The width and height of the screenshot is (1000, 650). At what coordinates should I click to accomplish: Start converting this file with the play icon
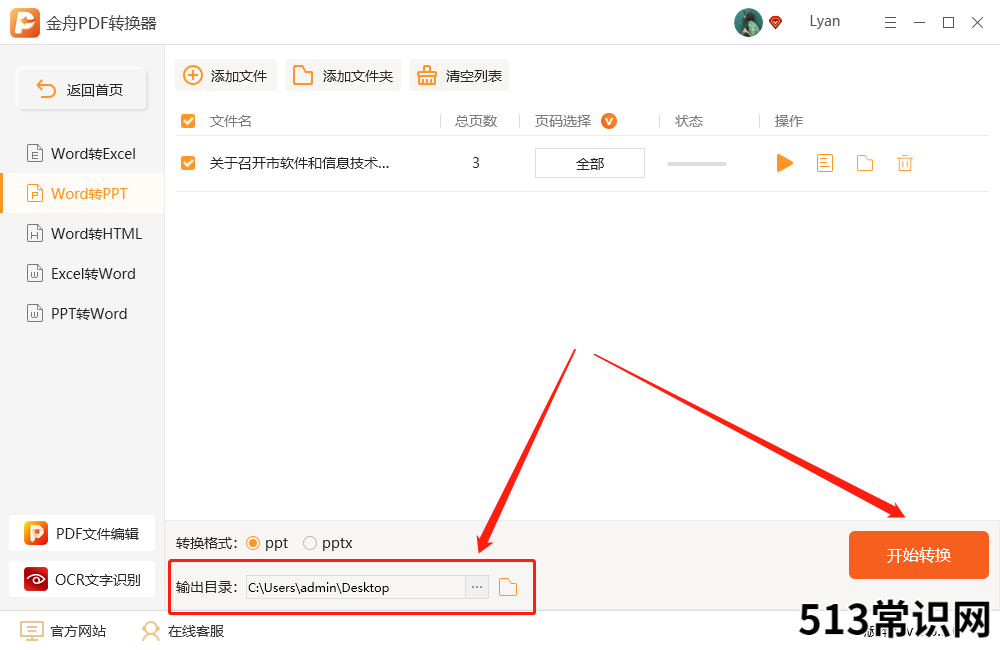784,163
